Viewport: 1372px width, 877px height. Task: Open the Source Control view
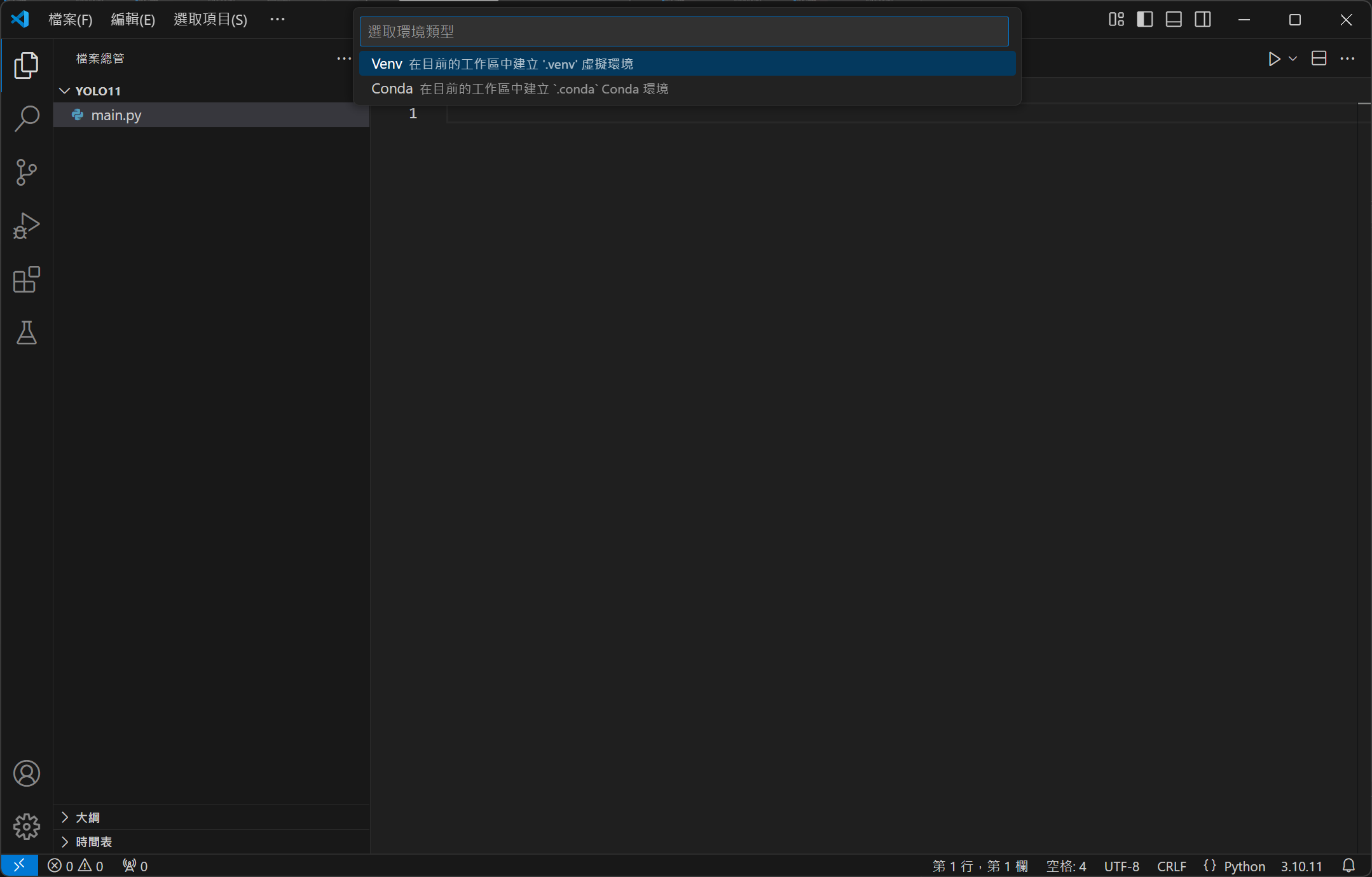pyautogui.click(x=26, y=172)
